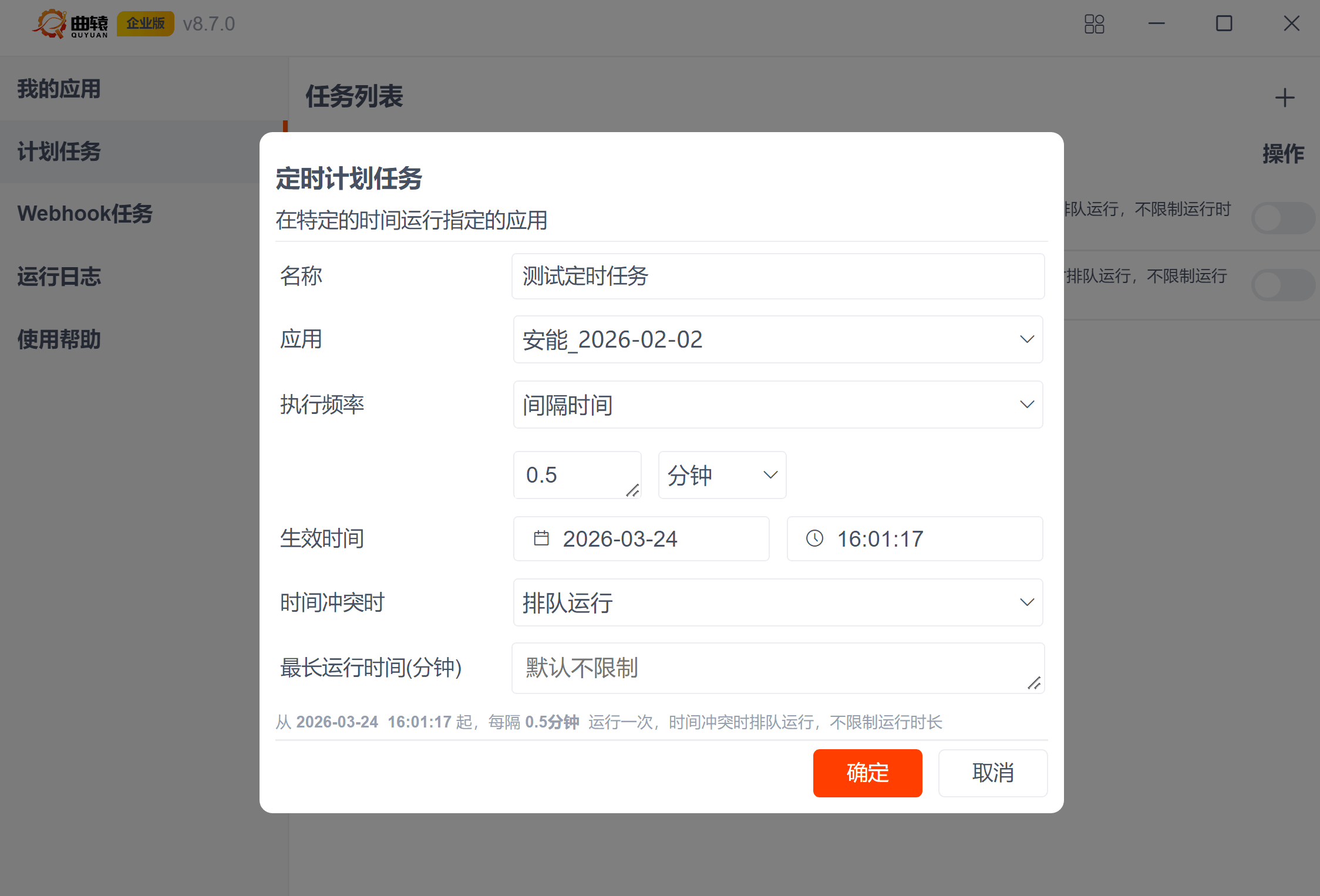This screenshot has width=1320, height=896.
Task: Click the grid layout icon in title bar
Action: pos(1094,24)
